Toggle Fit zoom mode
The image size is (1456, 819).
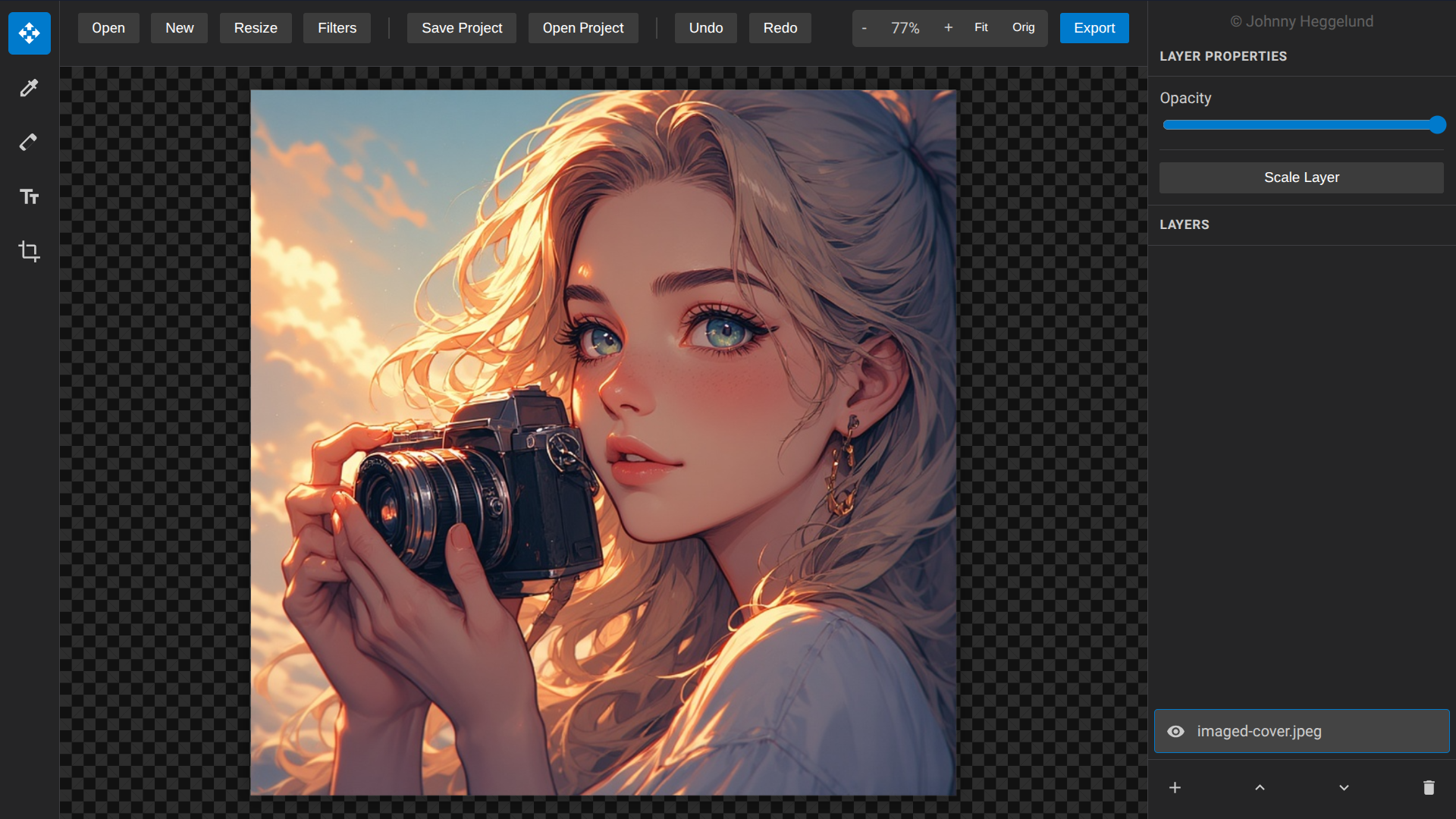coord(981,27)
